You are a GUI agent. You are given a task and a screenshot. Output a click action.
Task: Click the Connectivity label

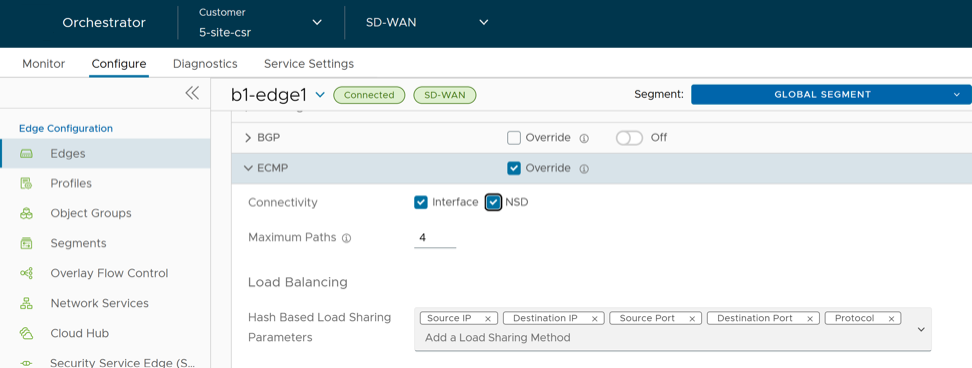(x=283, y=203)
